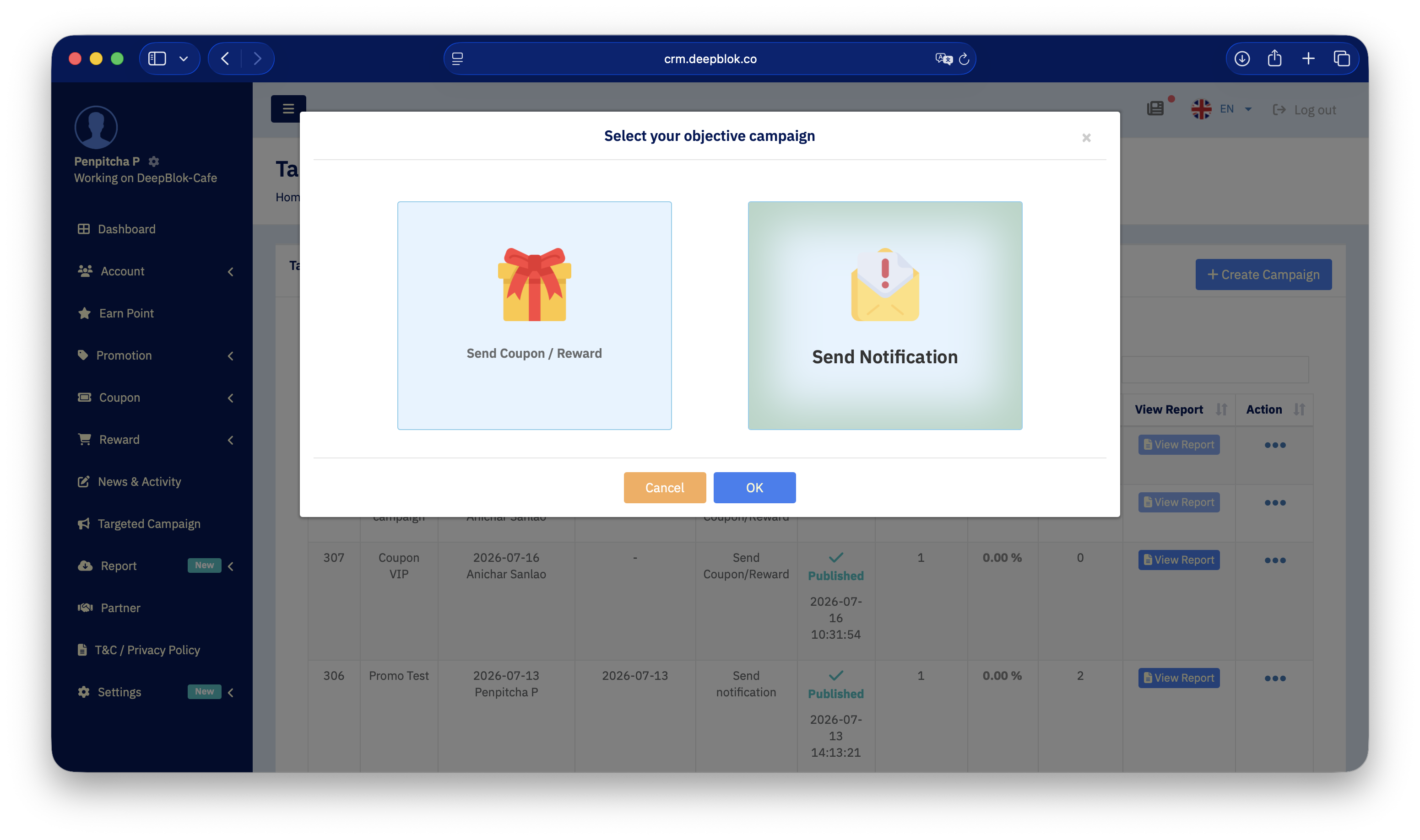Click the Coupon ticket icon
1420x840 pixels.
(x=84, y=398)
